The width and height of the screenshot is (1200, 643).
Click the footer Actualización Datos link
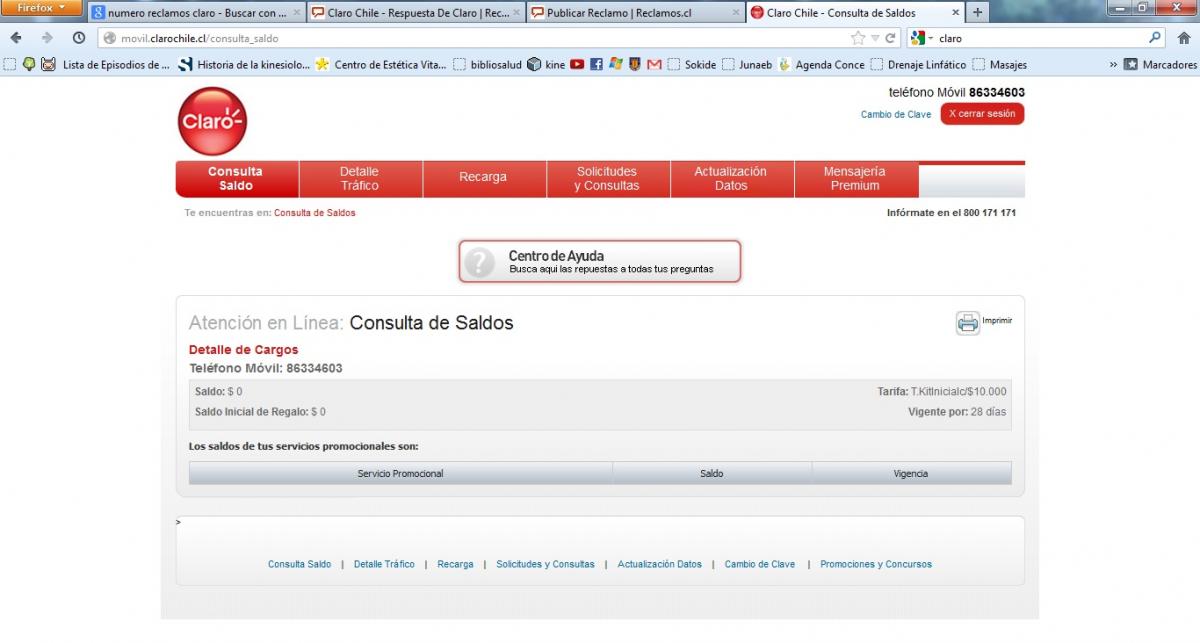pos(660,565)
